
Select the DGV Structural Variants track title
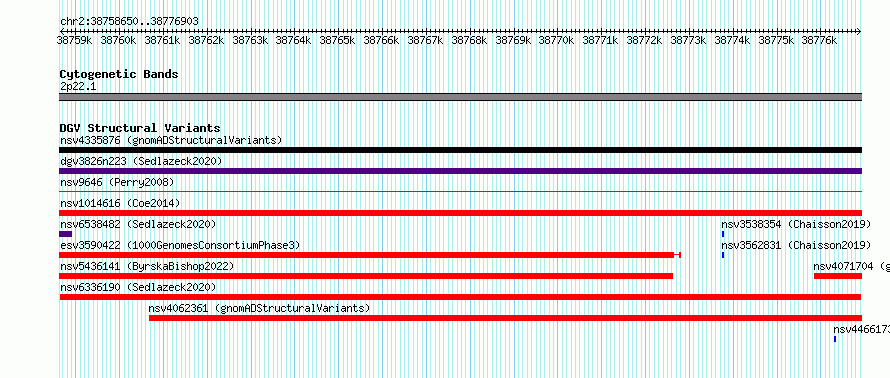140,128
